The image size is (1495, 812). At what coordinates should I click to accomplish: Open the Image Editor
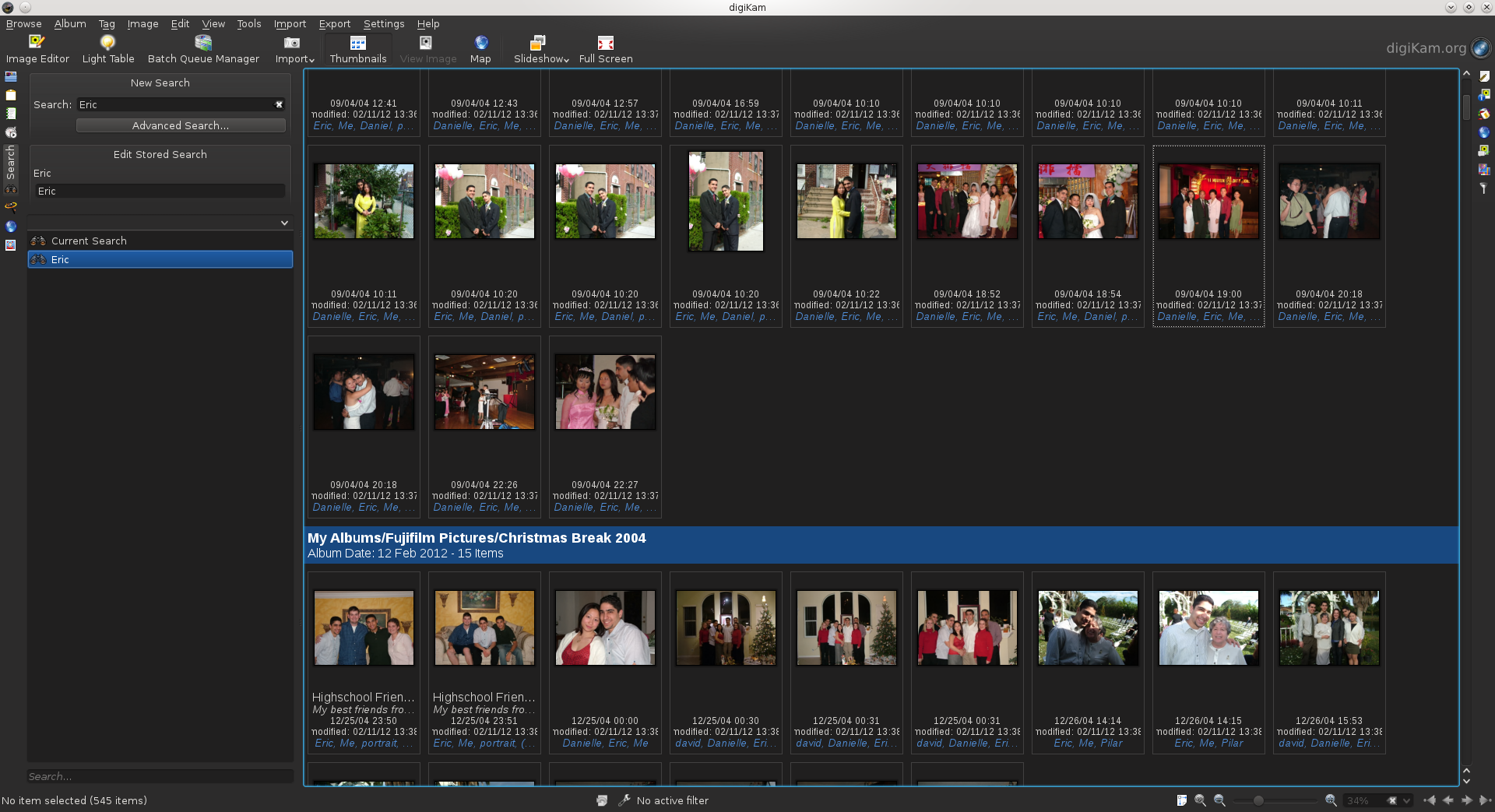(37, 49)
